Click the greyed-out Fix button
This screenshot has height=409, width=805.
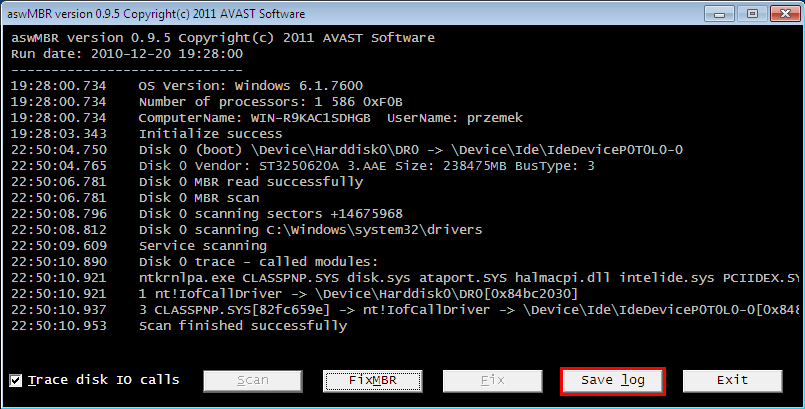[x=492, y=381]
